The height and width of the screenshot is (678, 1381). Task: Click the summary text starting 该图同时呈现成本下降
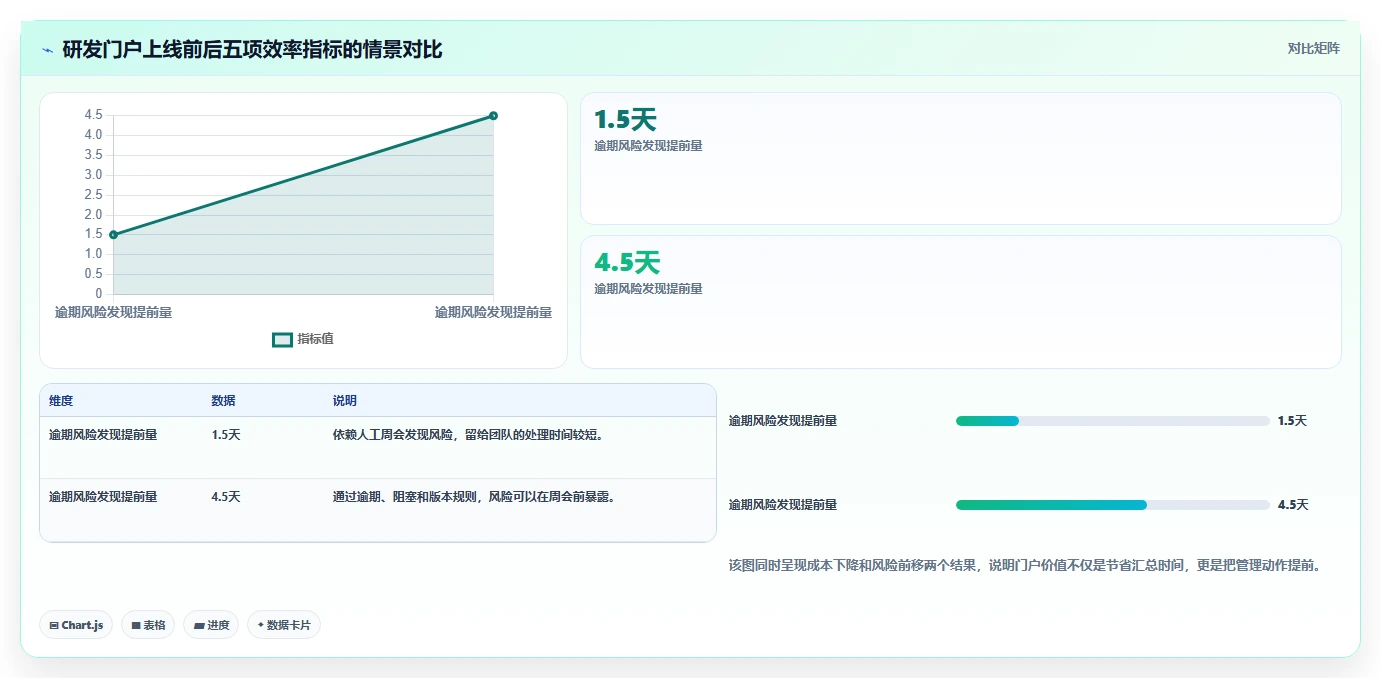point(1025,566)
